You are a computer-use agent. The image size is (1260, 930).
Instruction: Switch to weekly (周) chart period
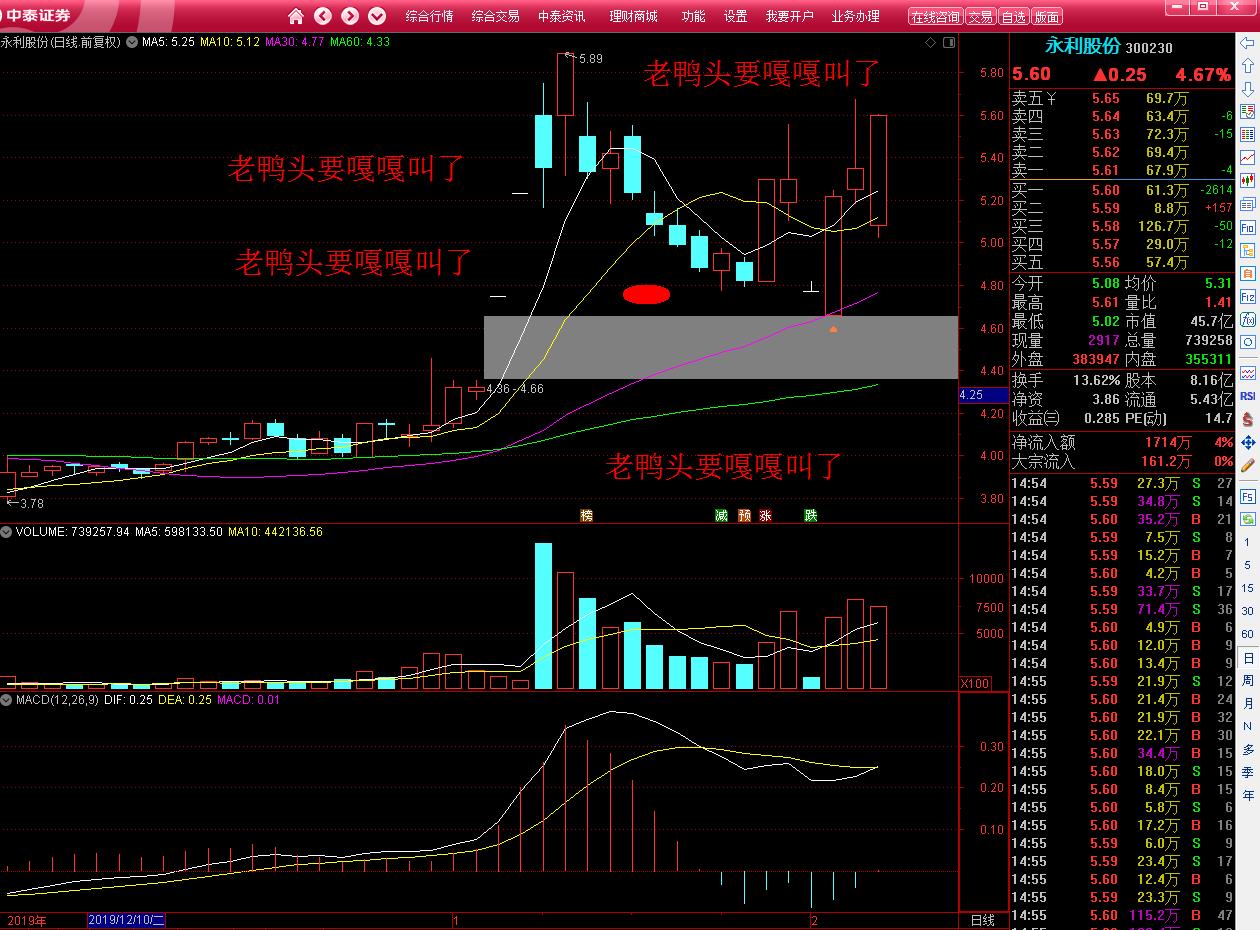[x=1248, y=680]
